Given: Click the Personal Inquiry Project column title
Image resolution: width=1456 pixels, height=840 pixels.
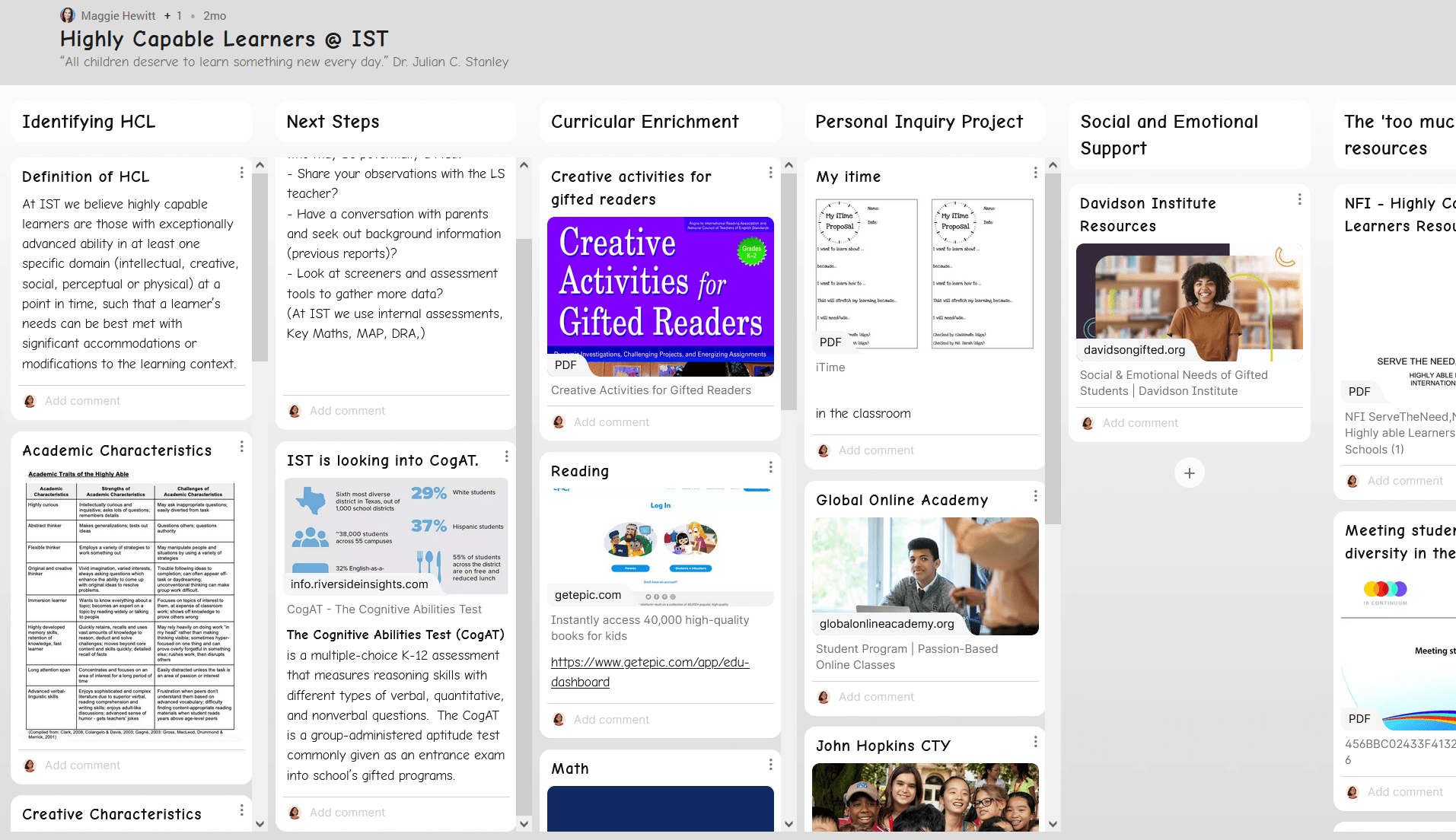Looking at the screenshot, I should [919, 122].
